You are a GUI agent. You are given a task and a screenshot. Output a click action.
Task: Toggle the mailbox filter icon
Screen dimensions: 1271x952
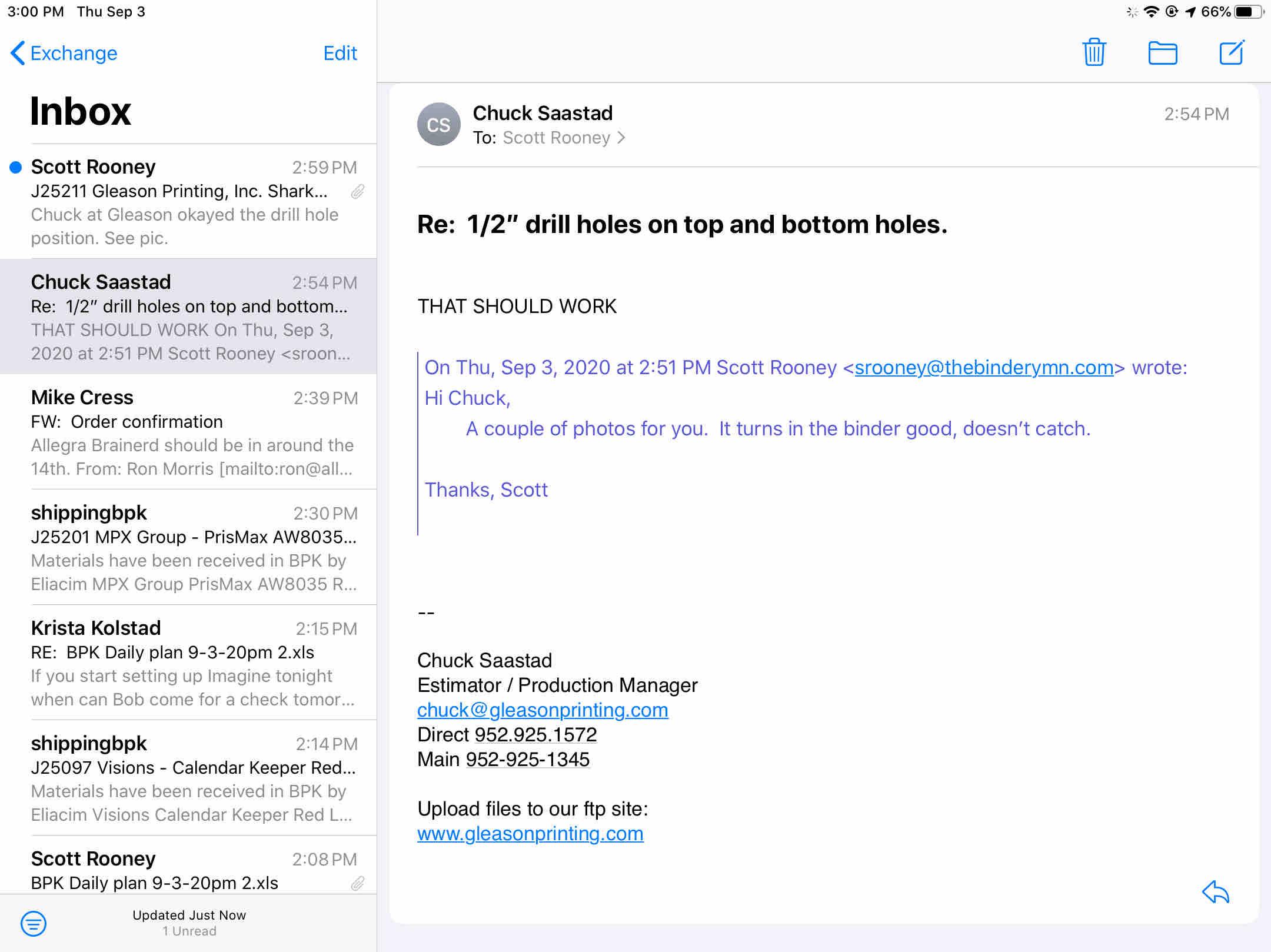34,923
